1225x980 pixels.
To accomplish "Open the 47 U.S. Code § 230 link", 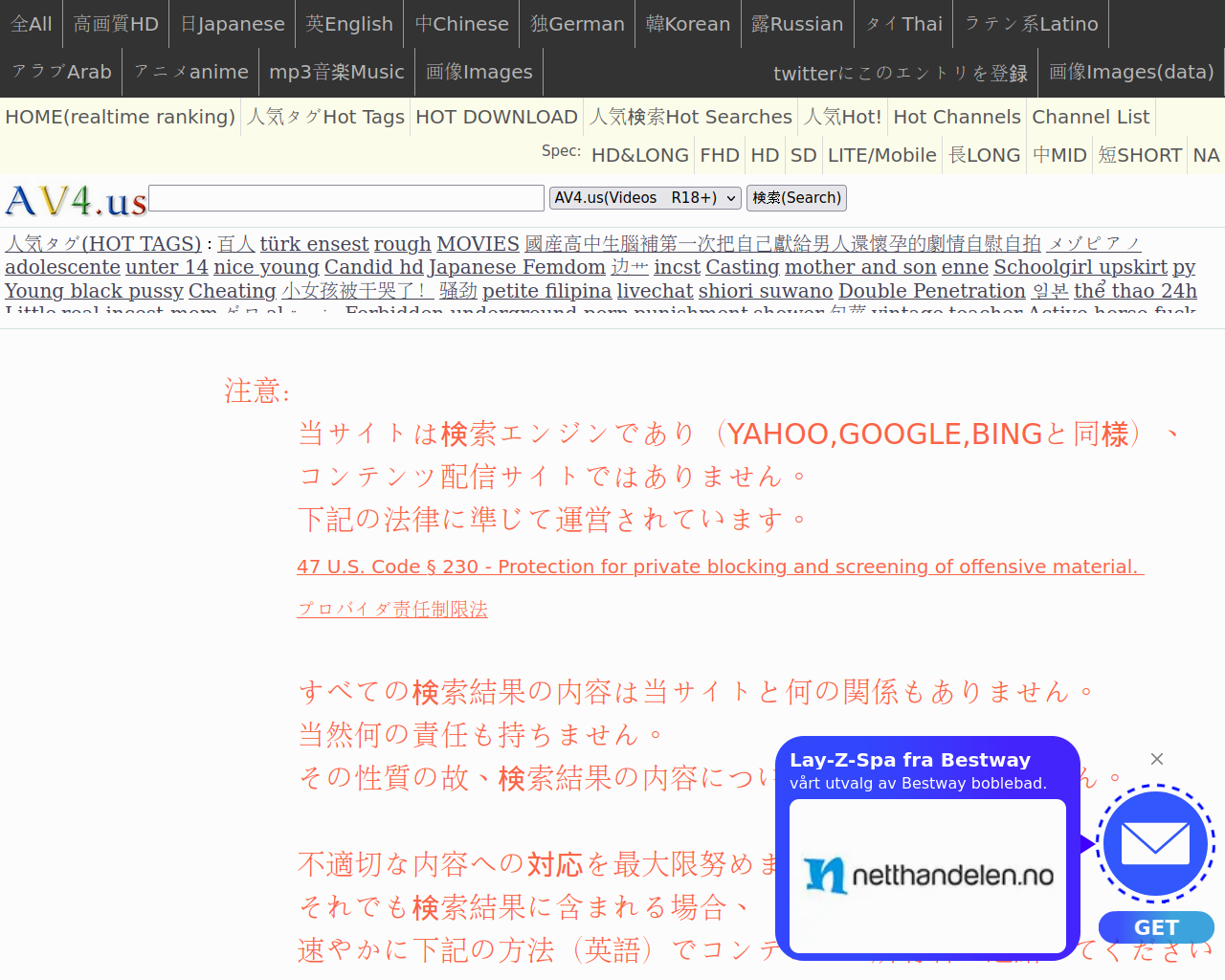I will pyautogui.click(x=720, y=567).
